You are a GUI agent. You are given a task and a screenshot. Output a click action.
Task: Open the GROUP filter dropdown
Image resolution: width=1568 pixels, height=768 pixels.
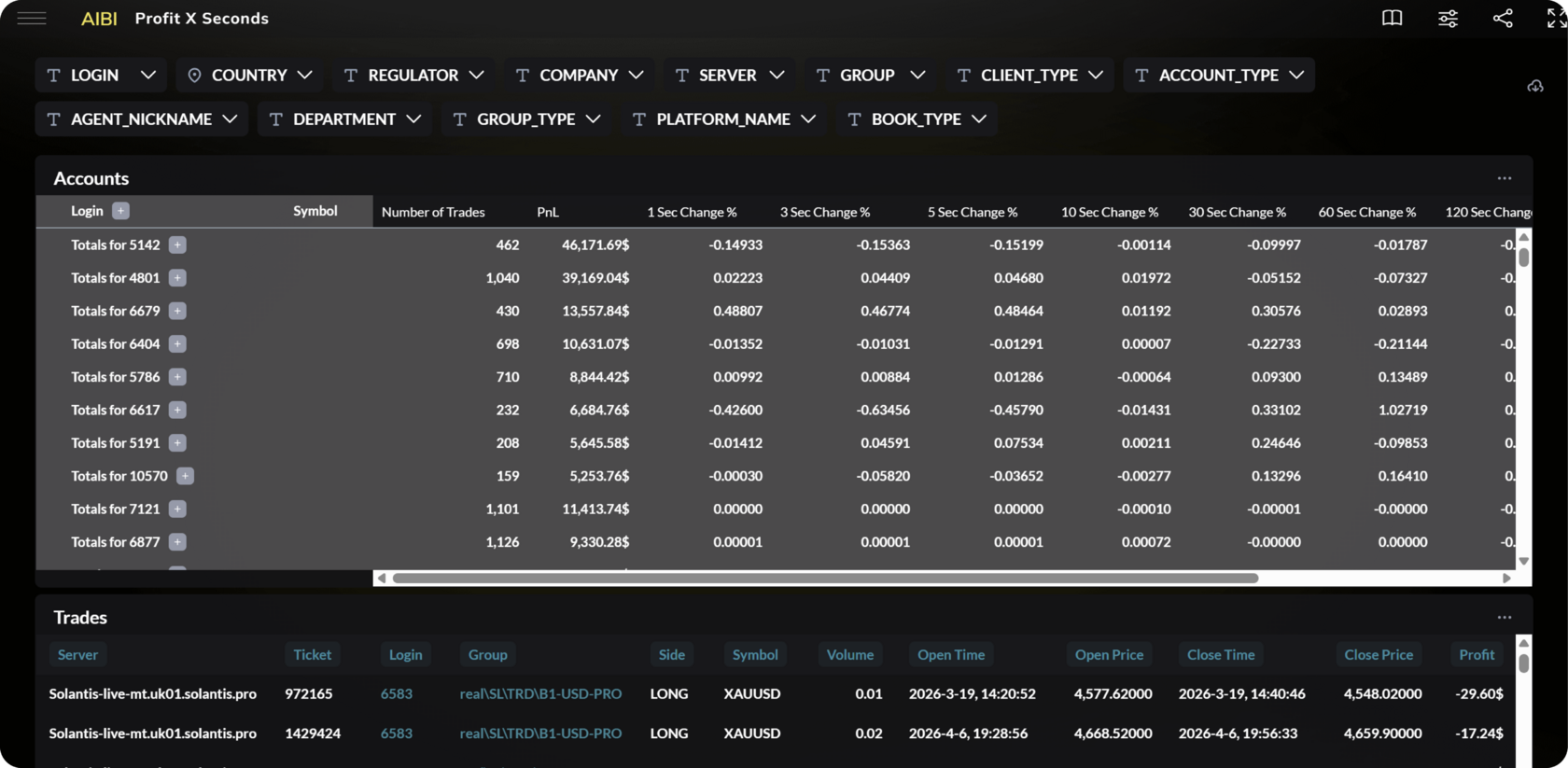tap(870, 75)
